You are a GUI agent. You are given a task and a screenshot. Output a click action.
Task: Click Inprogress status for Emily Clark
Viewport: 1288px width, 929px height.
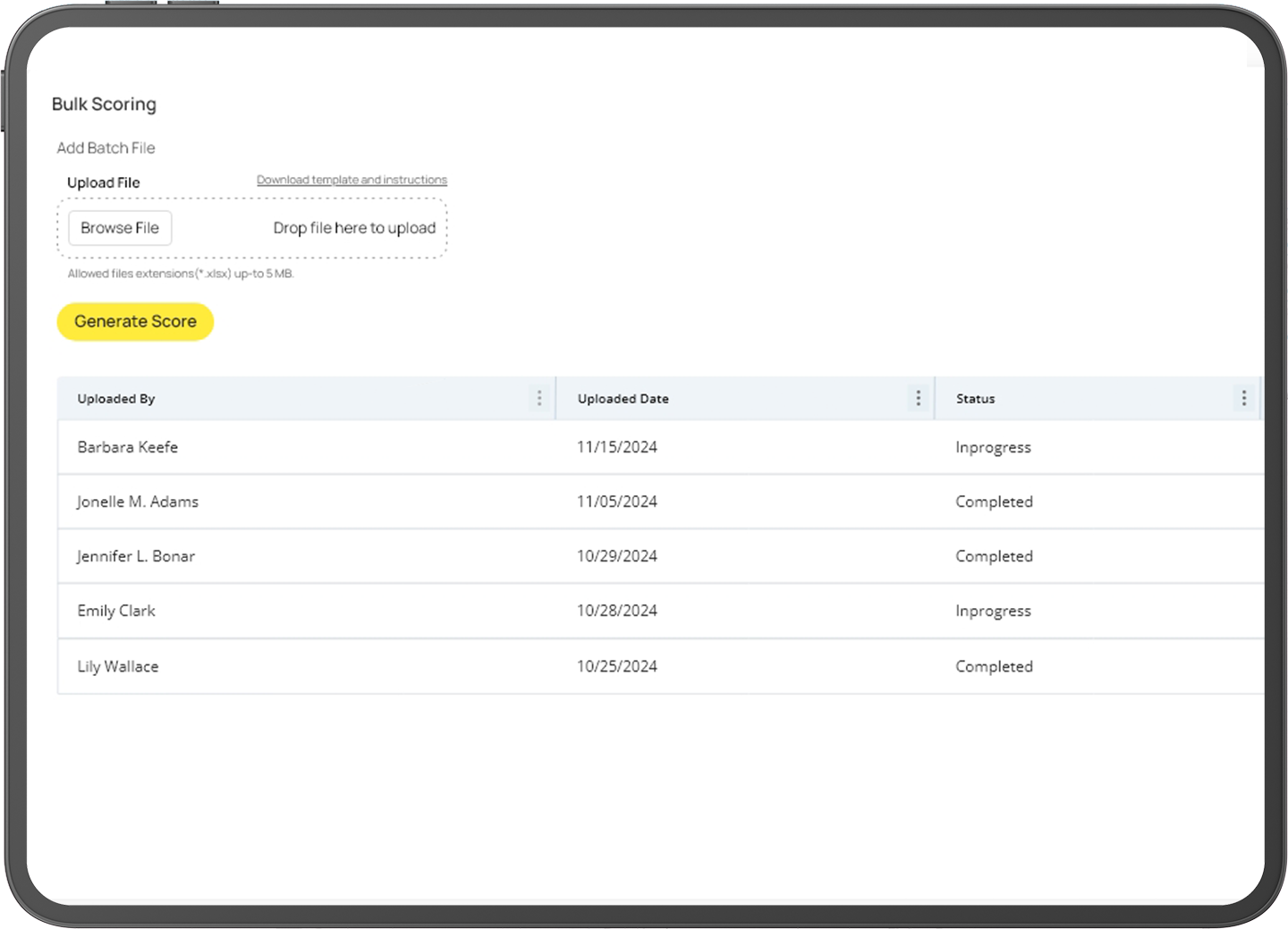993,612
